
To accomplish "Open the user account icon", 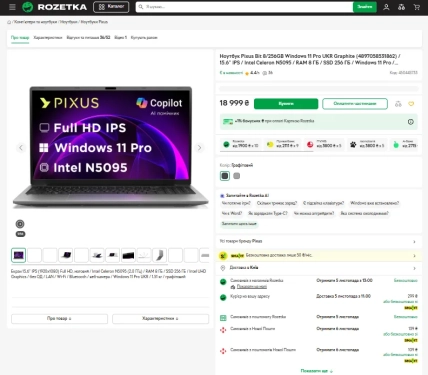I will click(386, 7).
